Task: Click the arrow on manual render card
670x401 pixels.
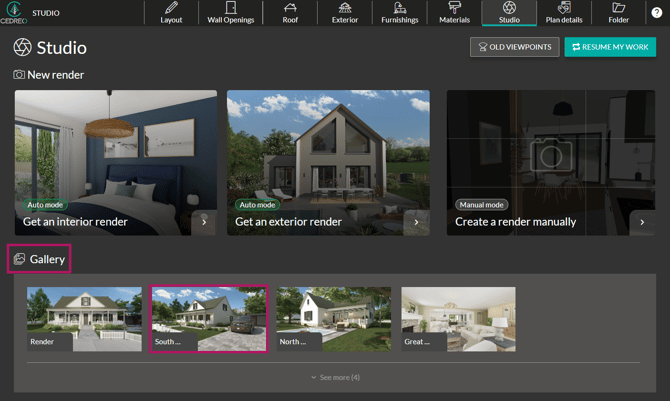Action: pos(642,222)
